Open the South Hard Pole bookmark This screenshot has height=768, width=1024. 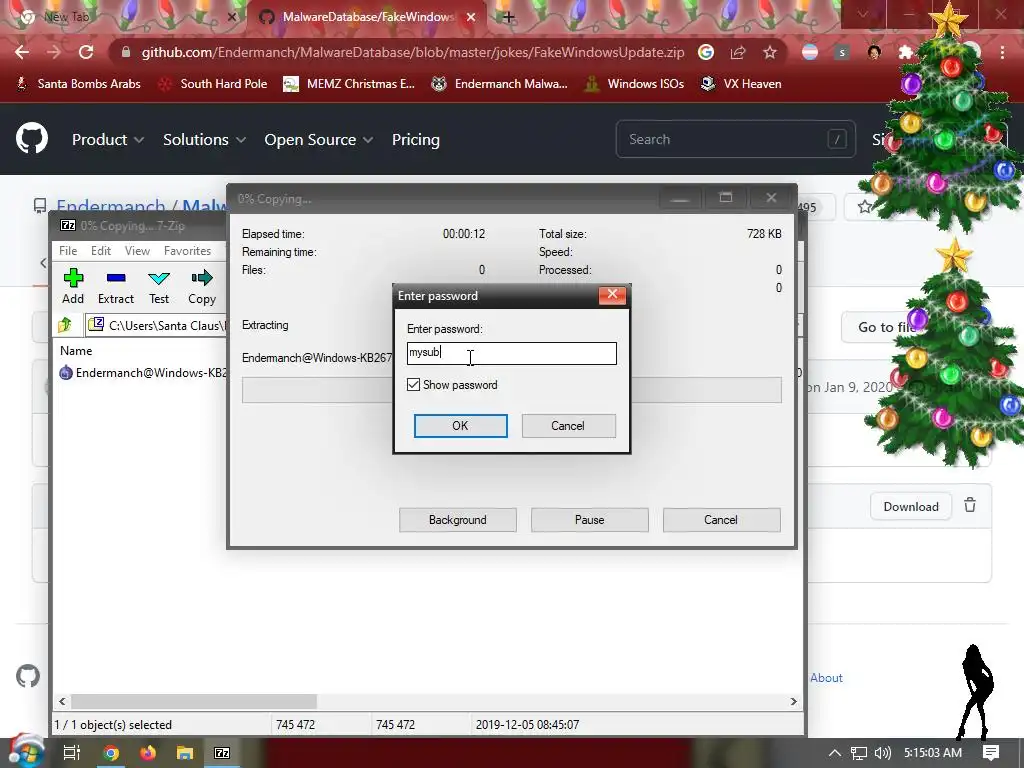pyautogui.click(x=214, y=84)
